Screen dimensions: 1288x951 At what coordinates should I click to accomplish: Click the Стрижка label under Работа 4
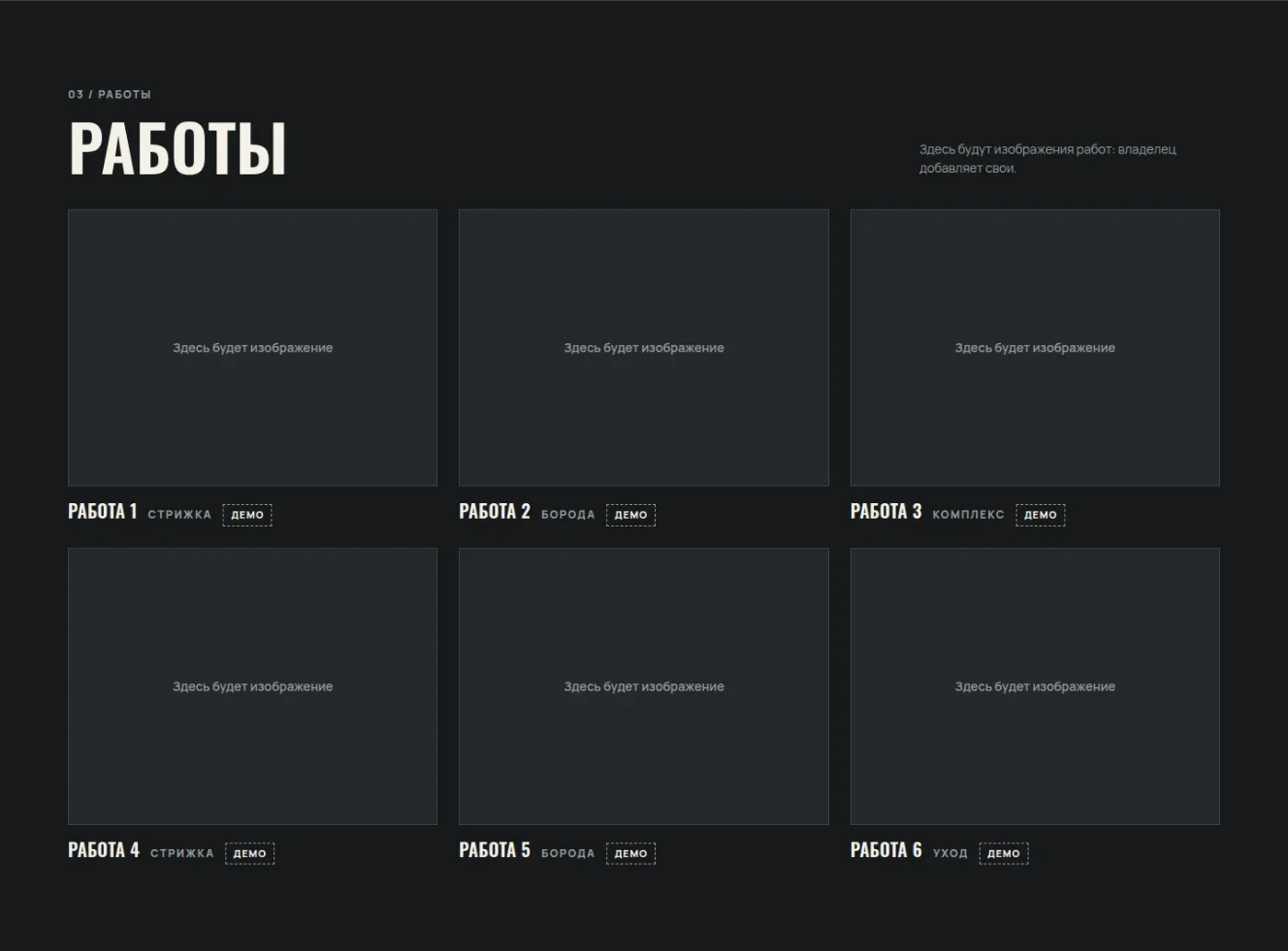pyautogui.click(x=182, y=854)
